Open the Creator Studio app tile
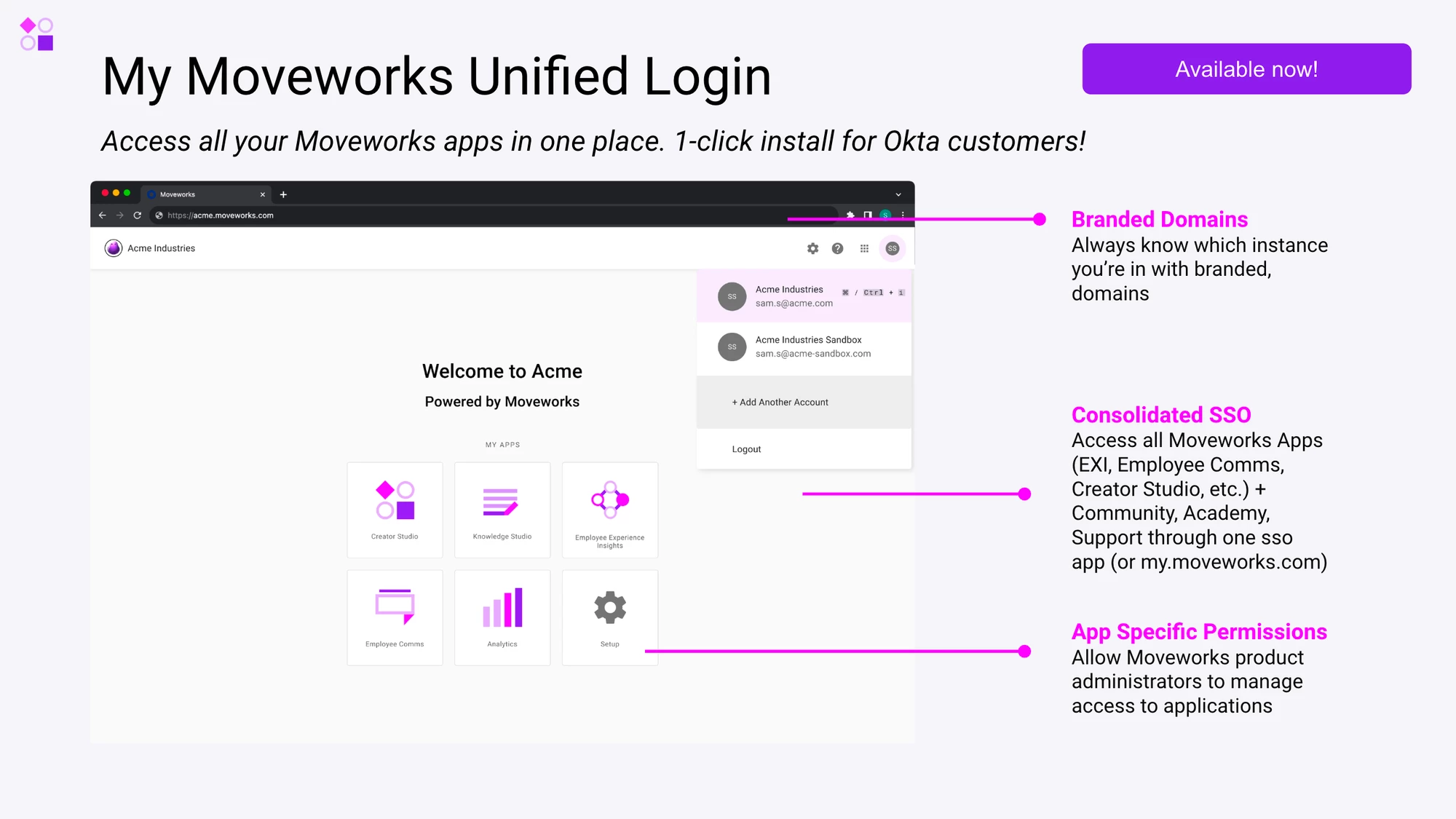The width and height of the screenshot is (1456, 819). (395, 510)
